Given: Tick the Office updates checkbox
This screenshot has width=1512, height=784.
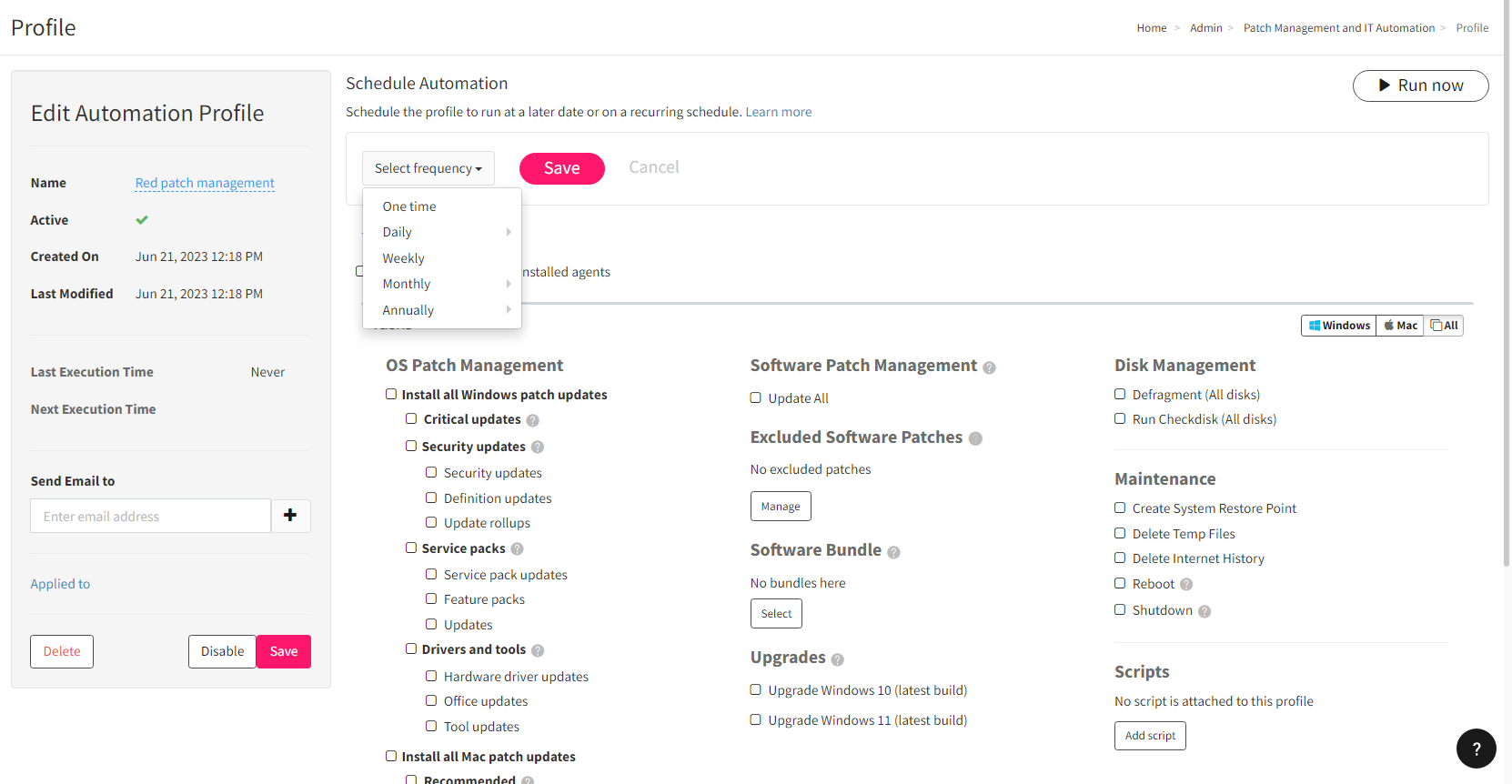Looking at the screenshot, I should (x=431, y=700).
